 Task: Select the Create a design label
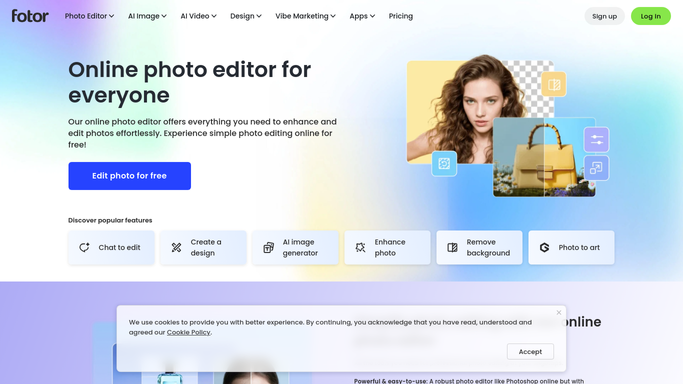206,247
